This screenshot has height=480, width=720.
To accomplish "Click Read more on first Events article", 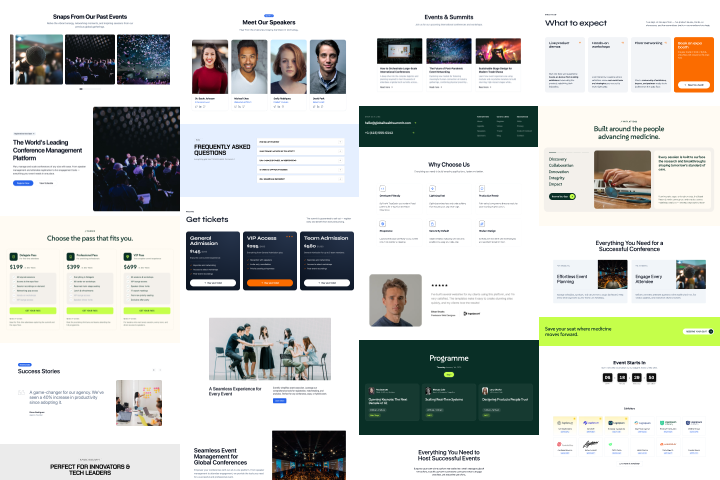I will [x=386, y=87].
